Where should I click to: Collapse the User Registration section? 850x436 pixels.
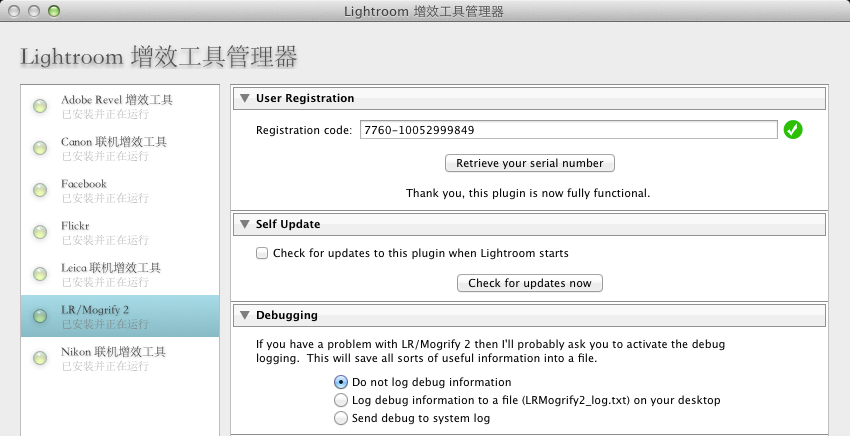tap(245, 98)
